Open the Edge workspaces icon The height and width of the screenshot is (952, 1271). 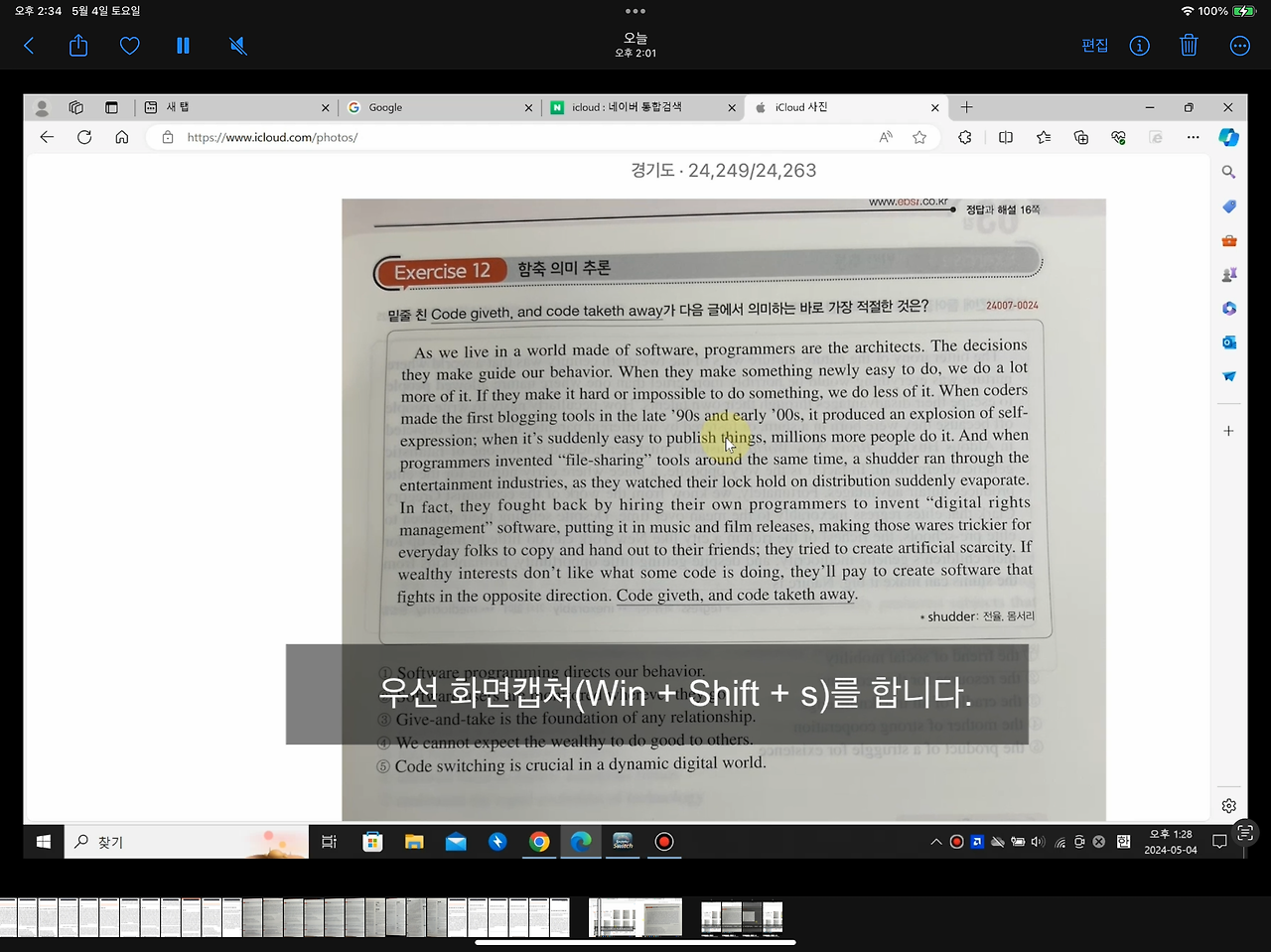click(x=76, y=107)
